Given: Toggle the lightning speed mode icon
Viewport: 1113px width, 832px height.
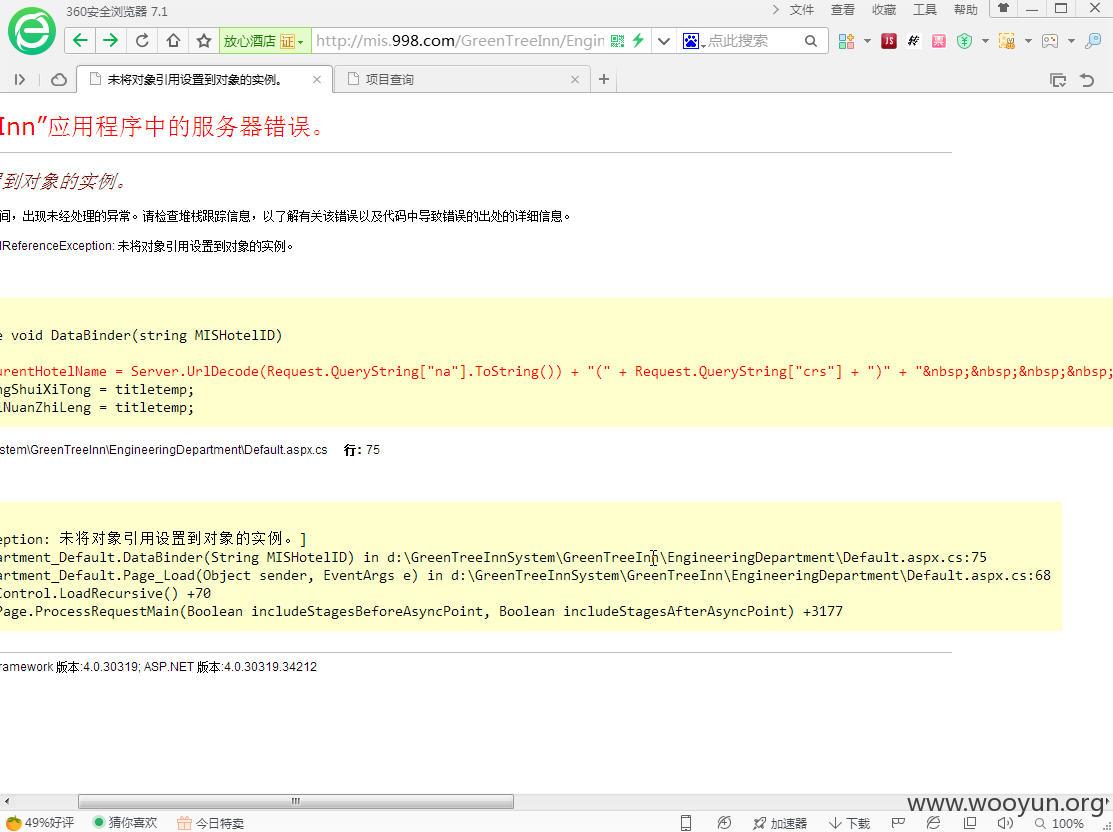Looking at the screenshot, I should click(638, 41).
